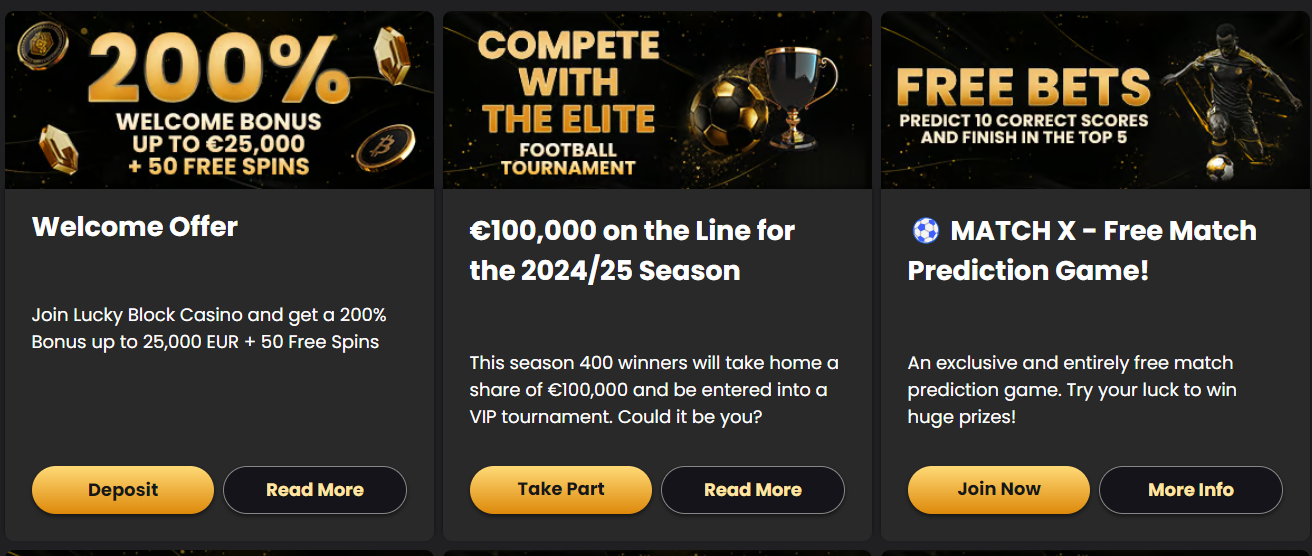Click the Welcome Offer heading
1312x556 pixels.
tap(135, 227)
